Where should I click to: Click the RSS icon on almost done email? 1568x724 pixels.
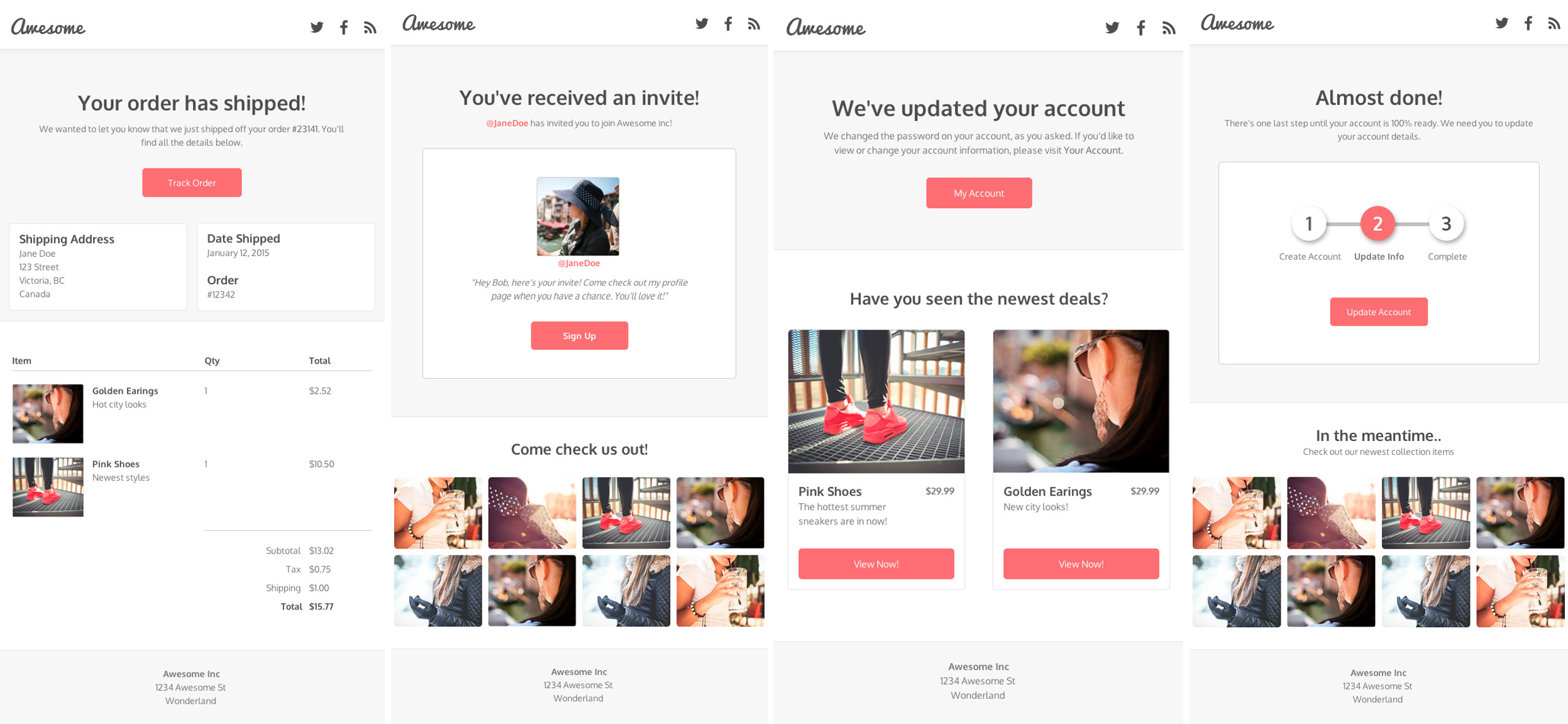tap(1554, 25)
